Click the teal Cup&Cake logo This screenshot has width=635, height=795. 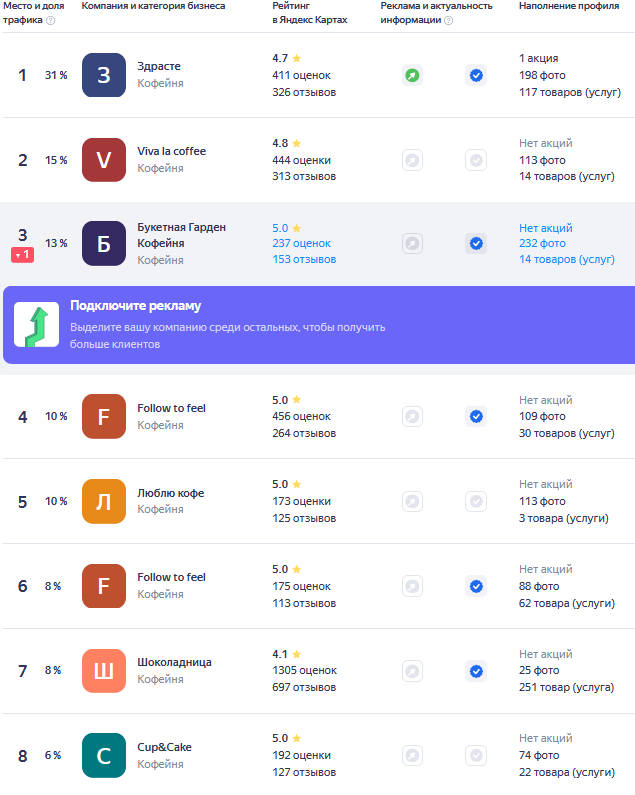pos(104,755)
